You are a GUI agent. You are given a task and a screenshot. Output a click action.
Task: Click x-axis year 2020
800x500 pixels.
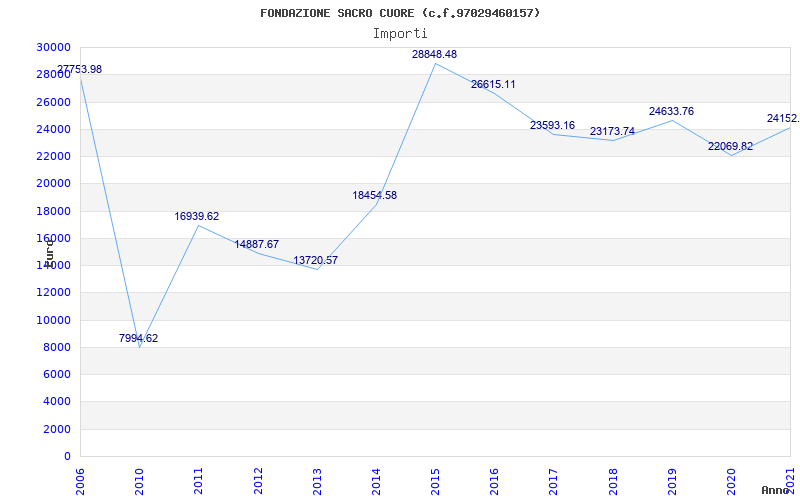(732, 481)
